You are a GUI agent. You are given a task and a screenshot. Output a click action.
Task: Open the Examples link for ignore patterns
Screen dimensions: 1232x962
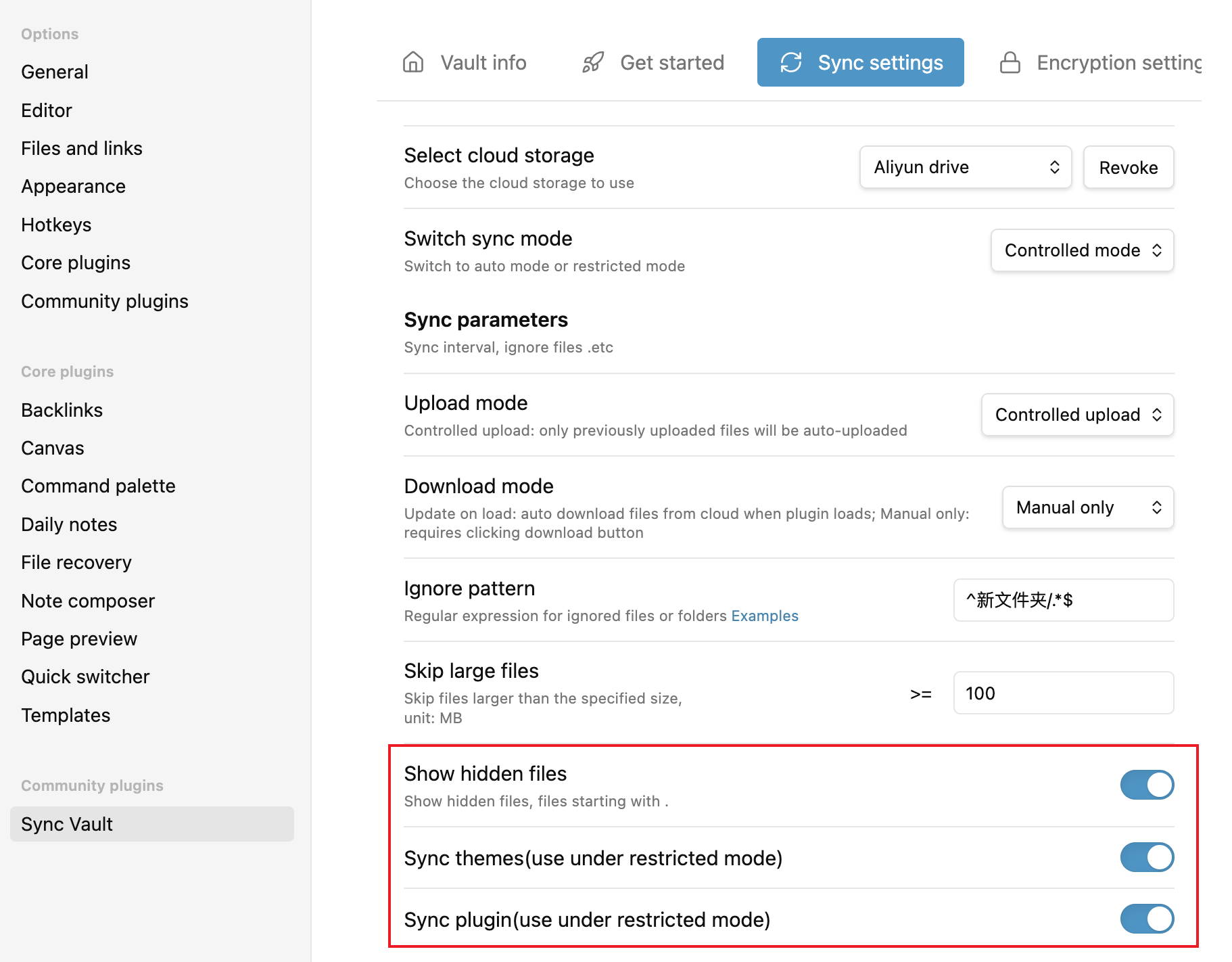click(764, 616)
